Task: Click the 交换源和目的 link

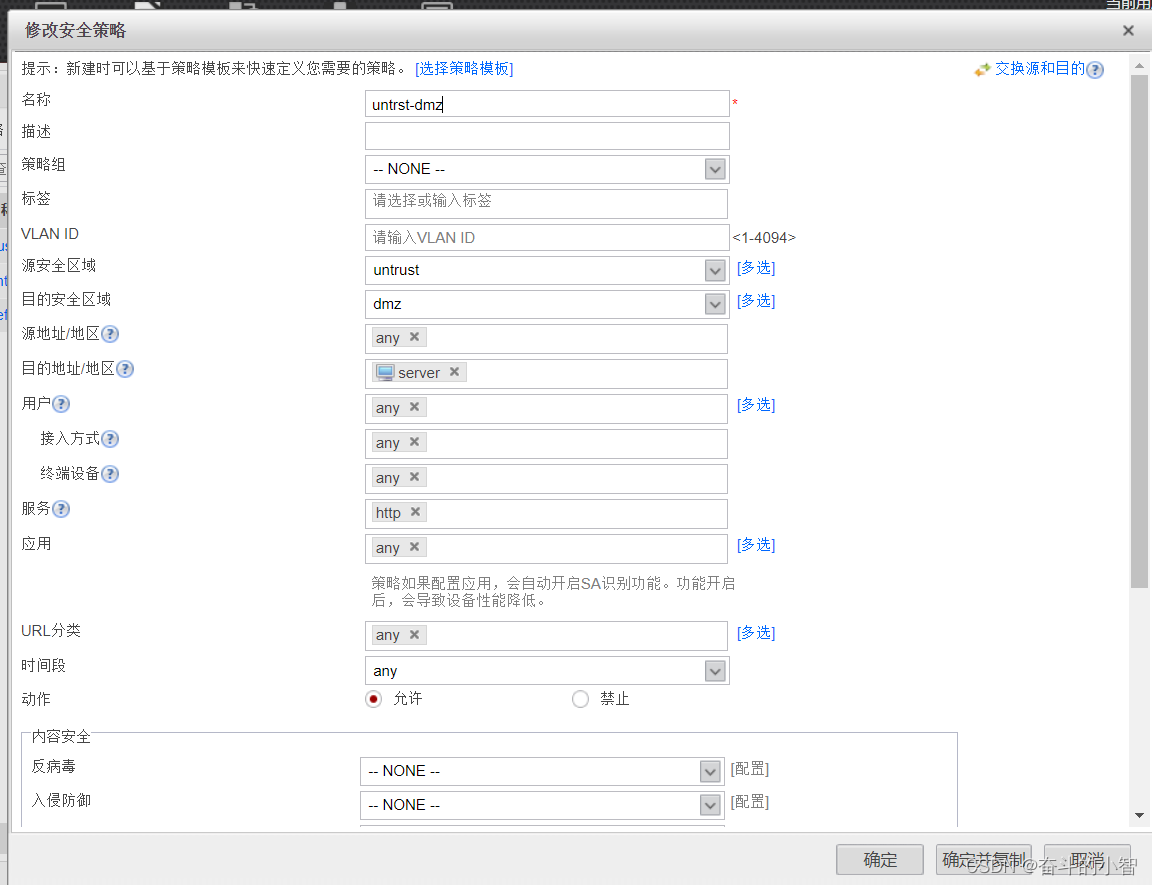Action: click(x=1040, y=68)
